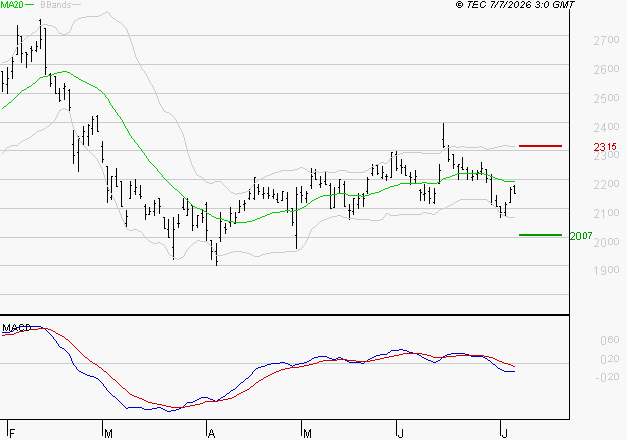
Task: Click the 2400 price axis label
Action: [606, 127]
